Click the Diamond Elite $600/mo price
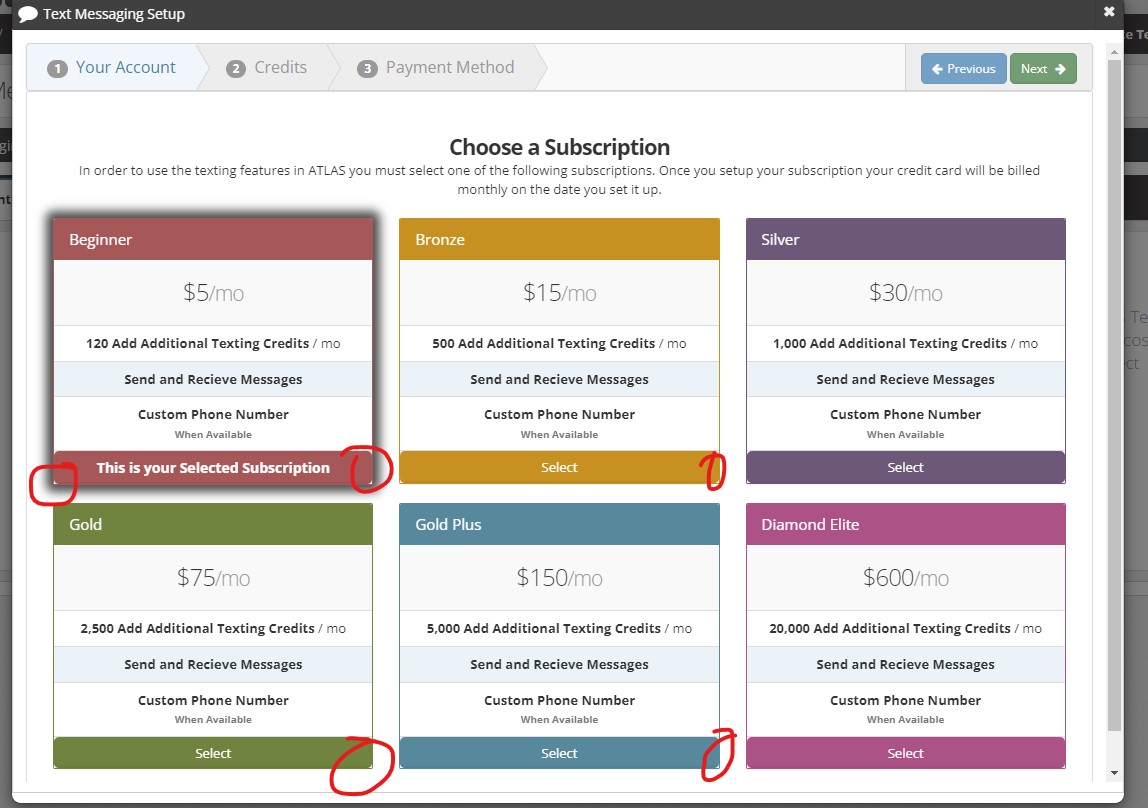Screen dimensions: 1148x808 (x=905, y=578)
